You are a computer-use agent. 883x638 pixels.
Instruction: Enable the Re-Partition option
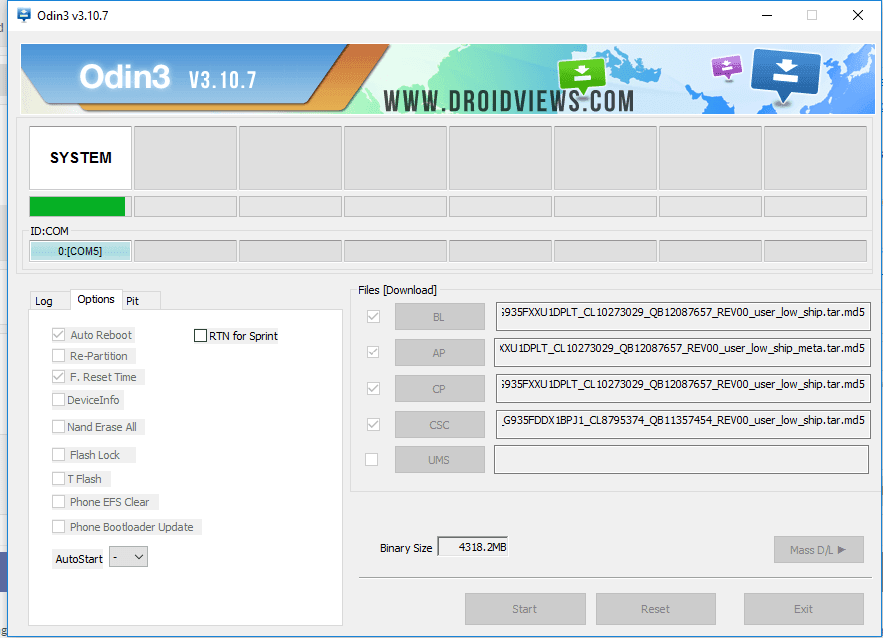(x=59, y=355)
